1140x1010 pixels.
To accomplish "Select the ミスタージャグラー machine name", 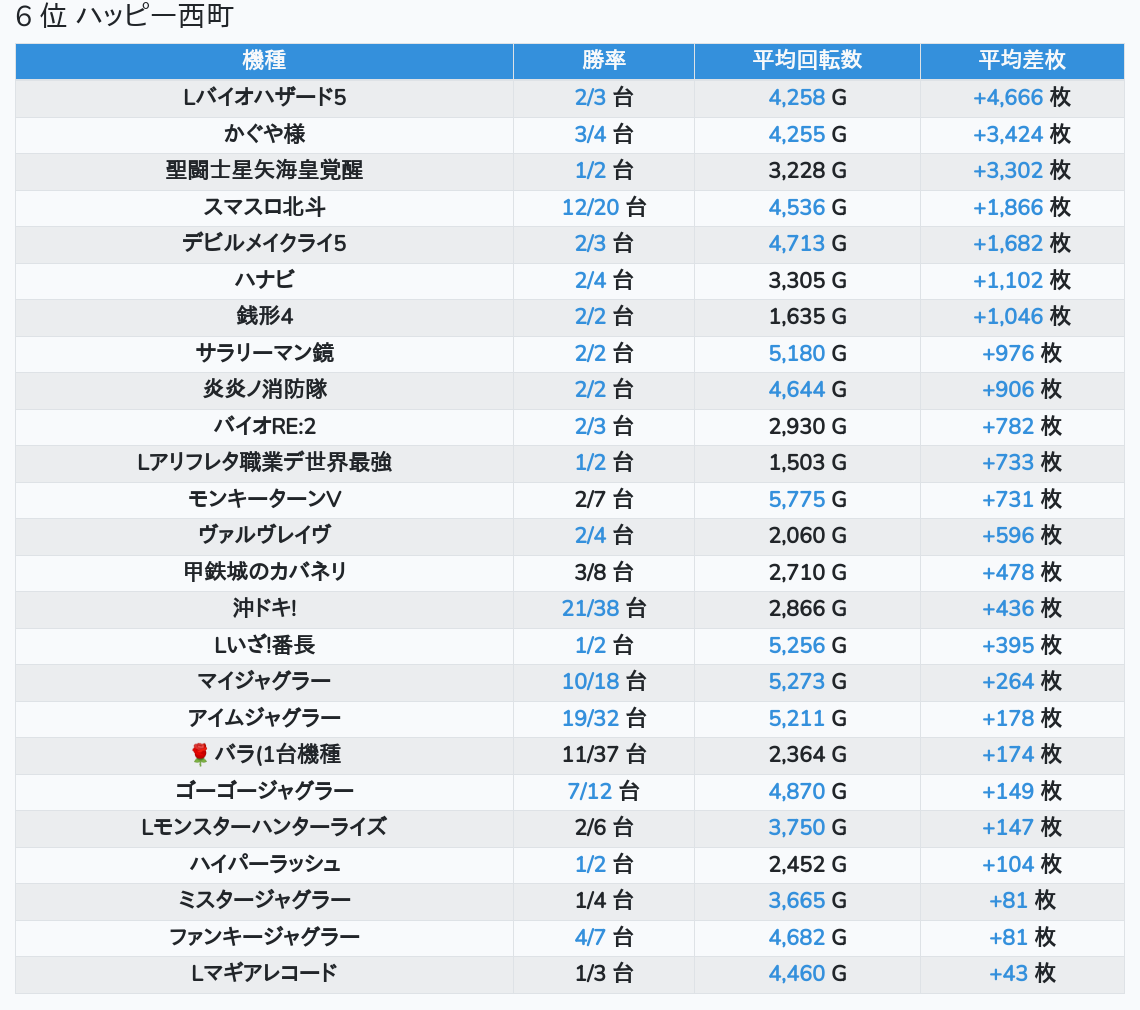I will (265, 900).
